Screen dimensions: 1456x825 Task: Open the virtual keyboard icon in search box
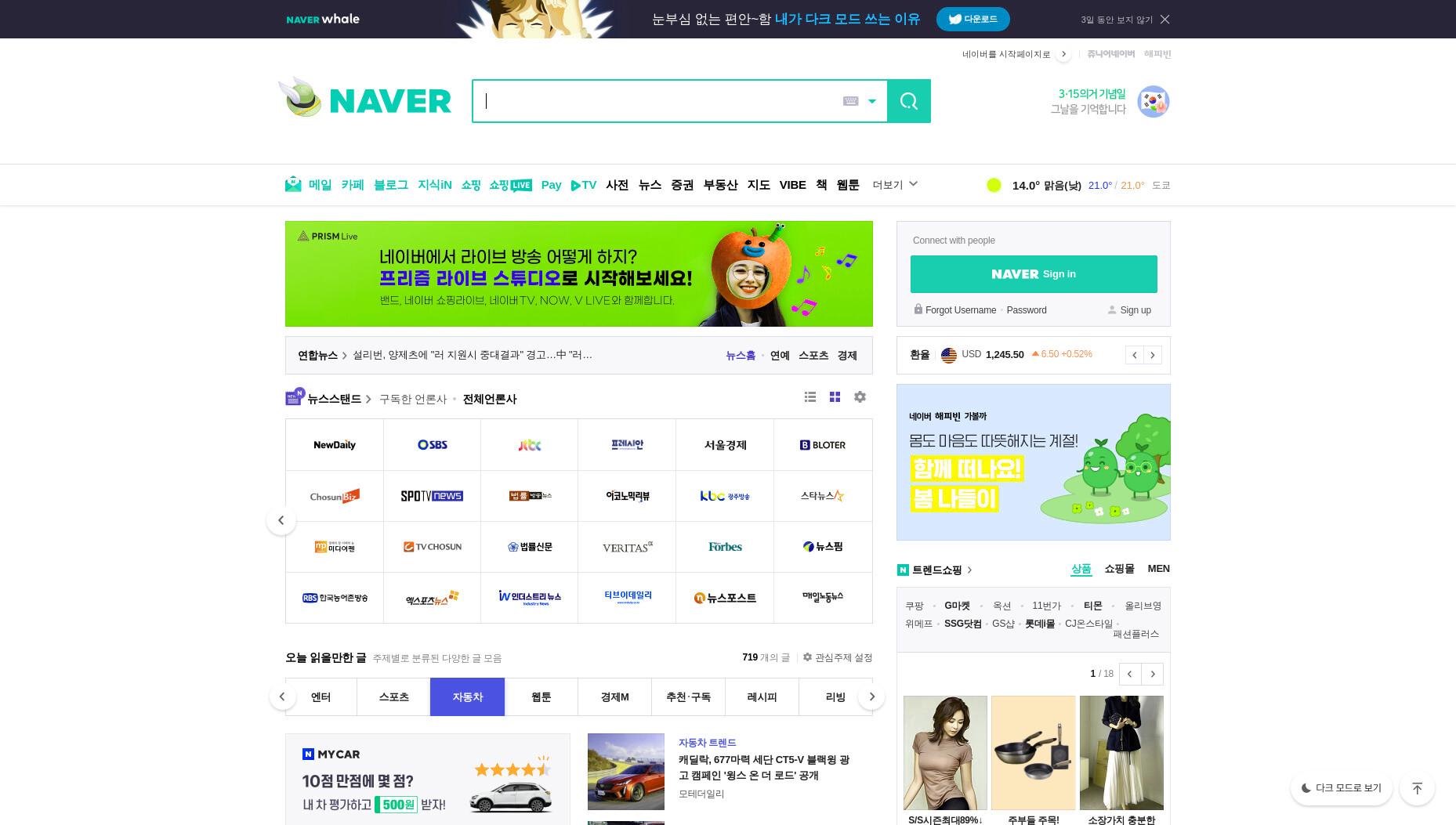[850, 101]
